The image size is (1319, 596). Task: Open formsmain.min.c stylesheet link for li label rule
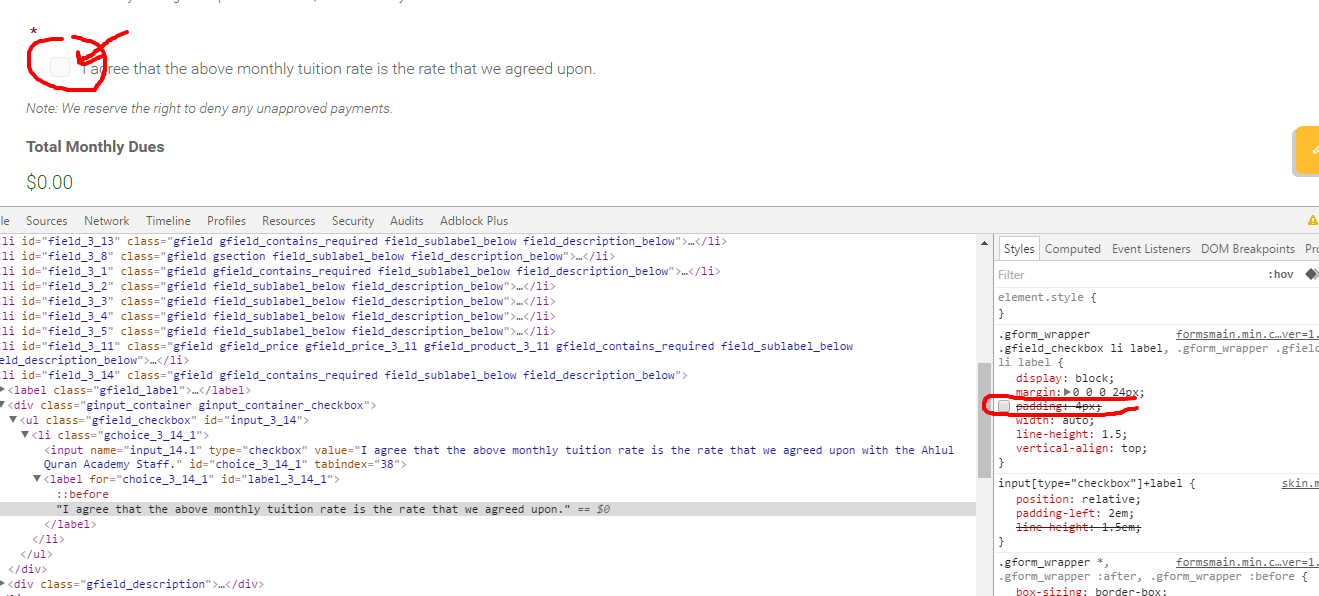click(1247, 334)
